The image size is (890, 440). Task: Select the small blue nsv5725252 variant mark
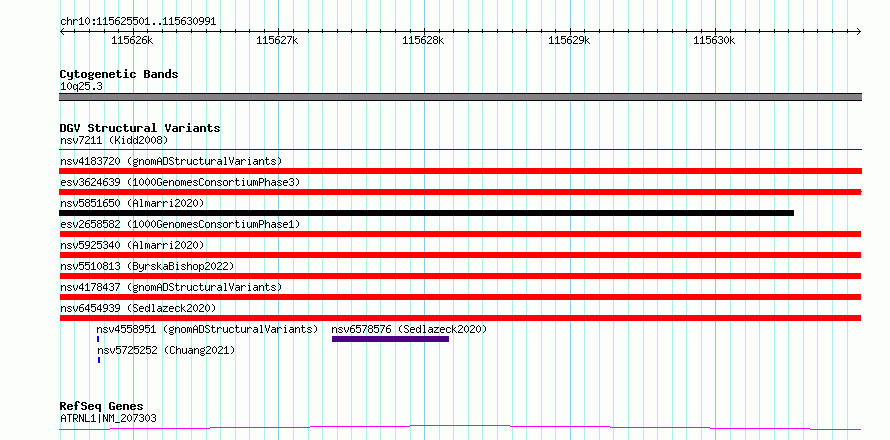point(99,360)
